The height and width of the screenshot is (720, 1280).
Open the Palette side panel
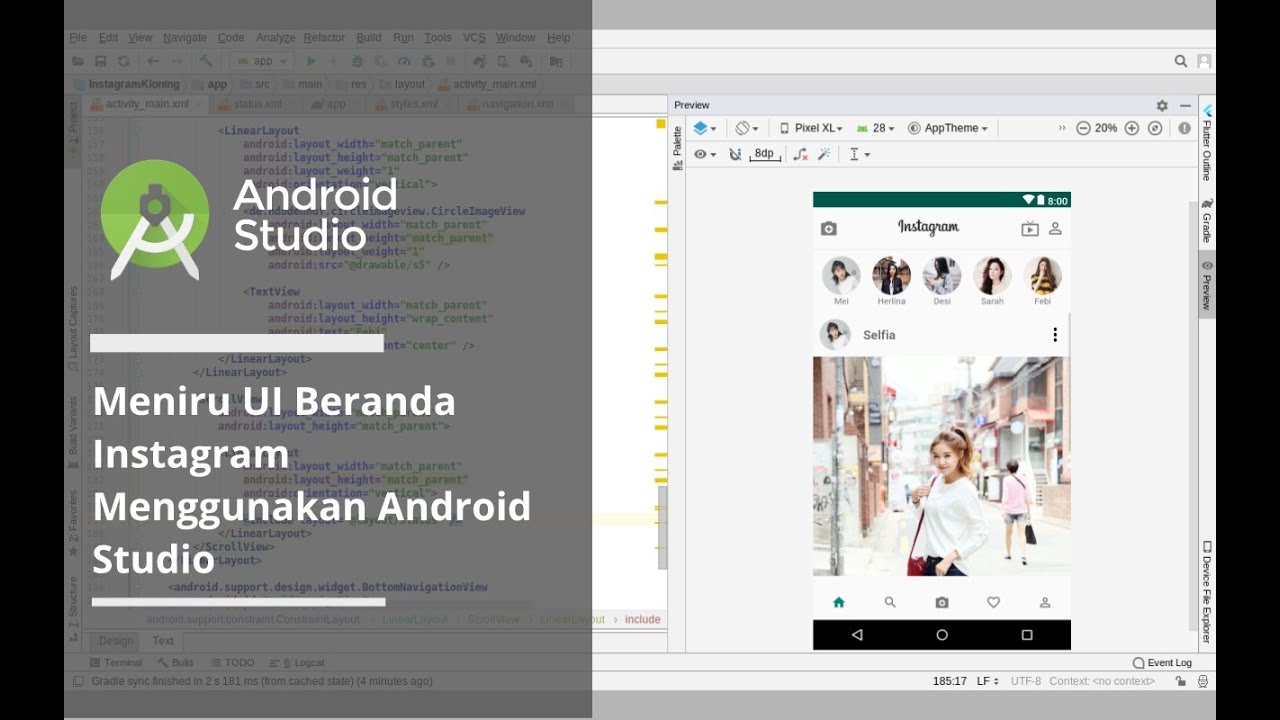click(x=677, y=148)
